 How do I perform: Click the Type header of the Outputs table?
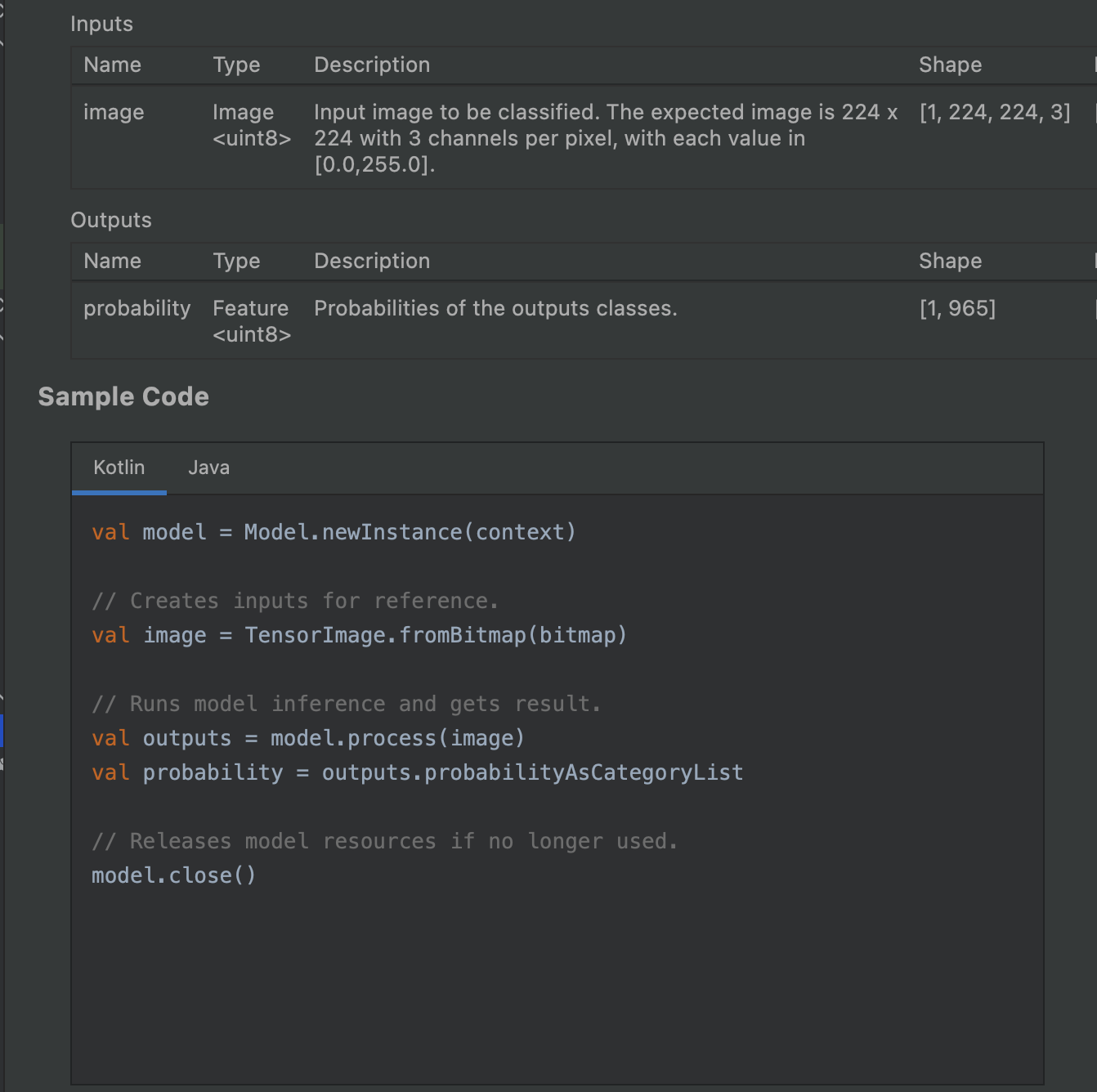(x=236, y=261)
